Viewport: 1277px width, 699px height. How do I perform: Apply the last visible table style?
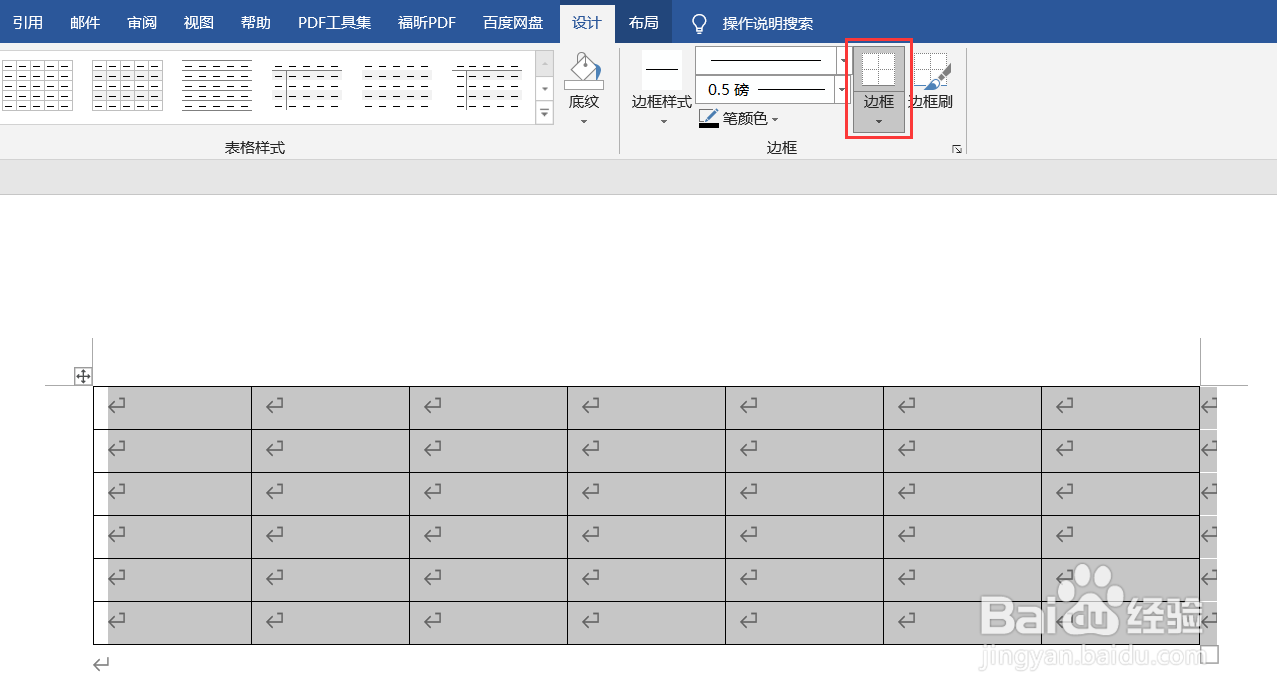pos(487,85)
